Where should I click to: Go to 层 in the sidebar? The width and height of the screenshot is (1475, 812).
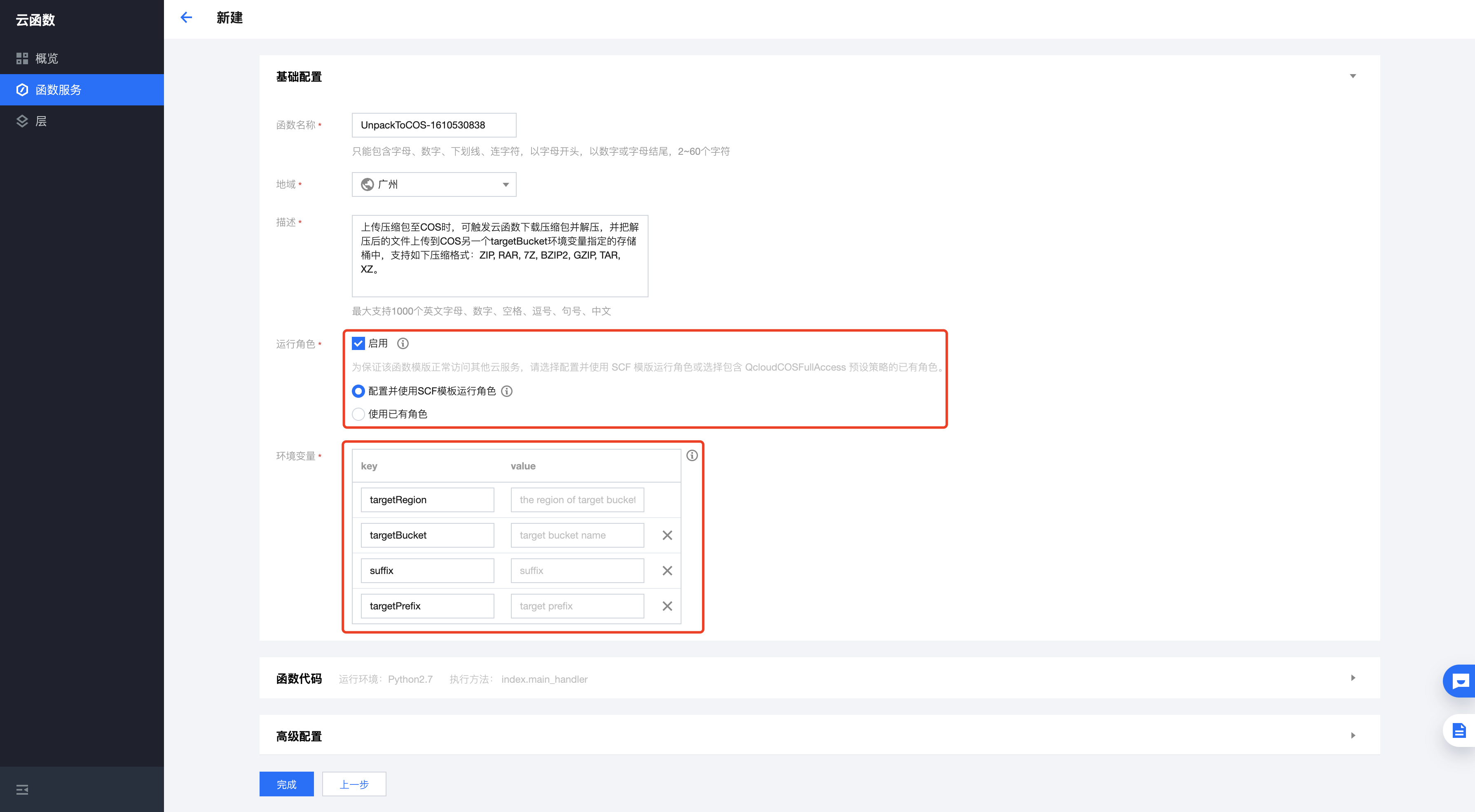(41, 121)
